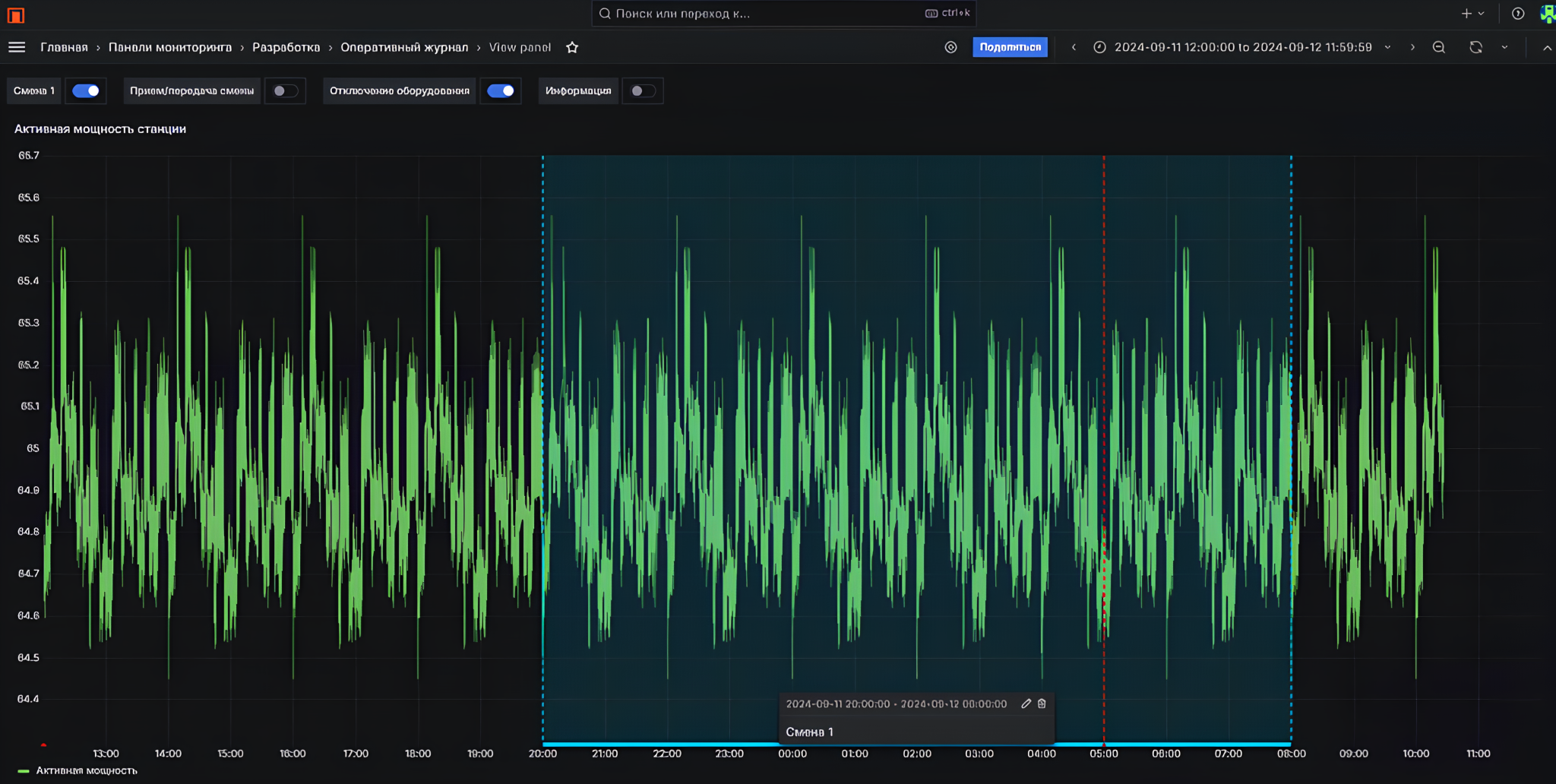Viewport: 1556px width, 784px height.
Task: Go to Панели мониторинга breadcrumb
Action: tap(170, 47)
